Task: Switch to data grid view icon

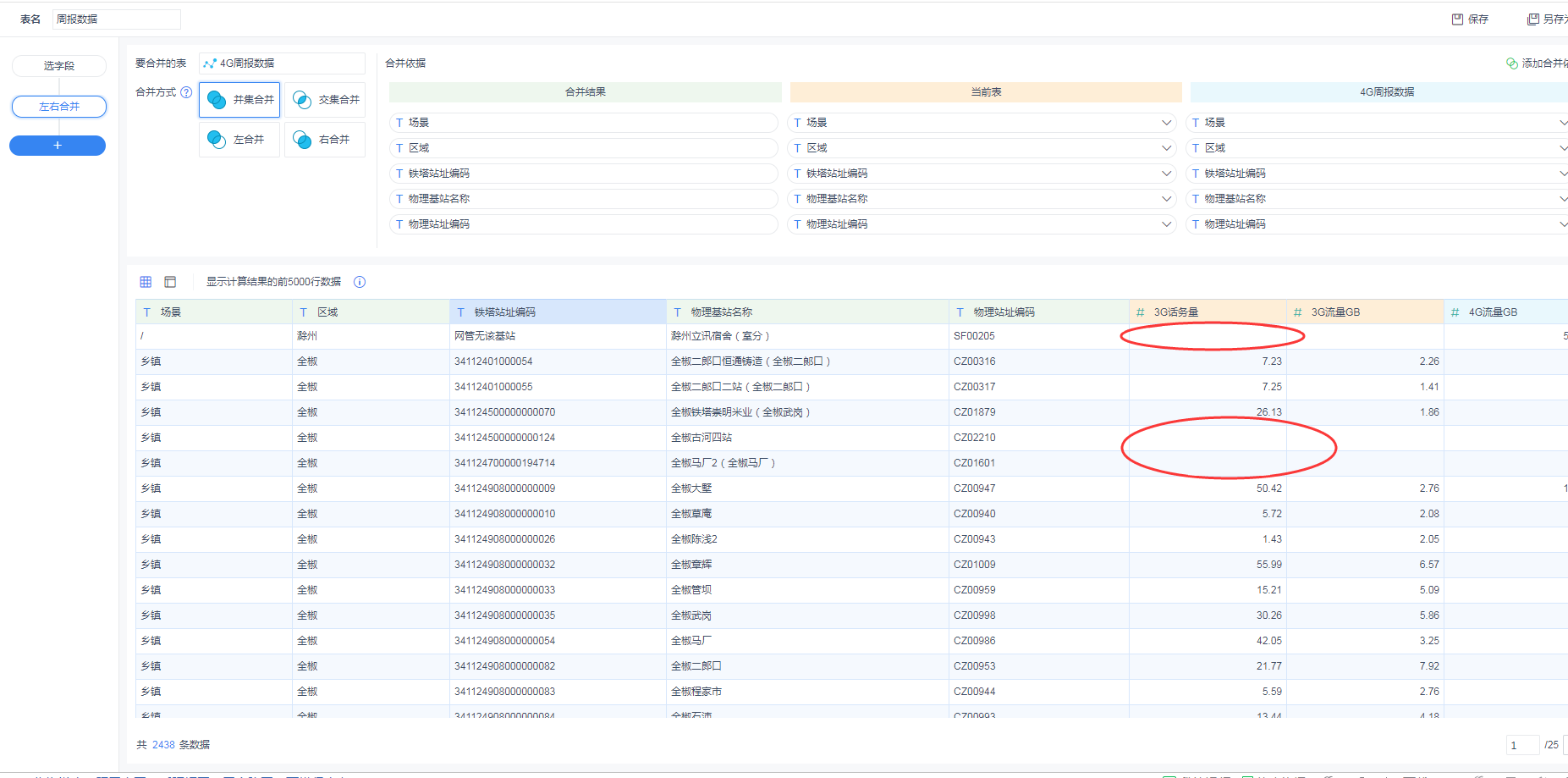Action: (146, 282)
